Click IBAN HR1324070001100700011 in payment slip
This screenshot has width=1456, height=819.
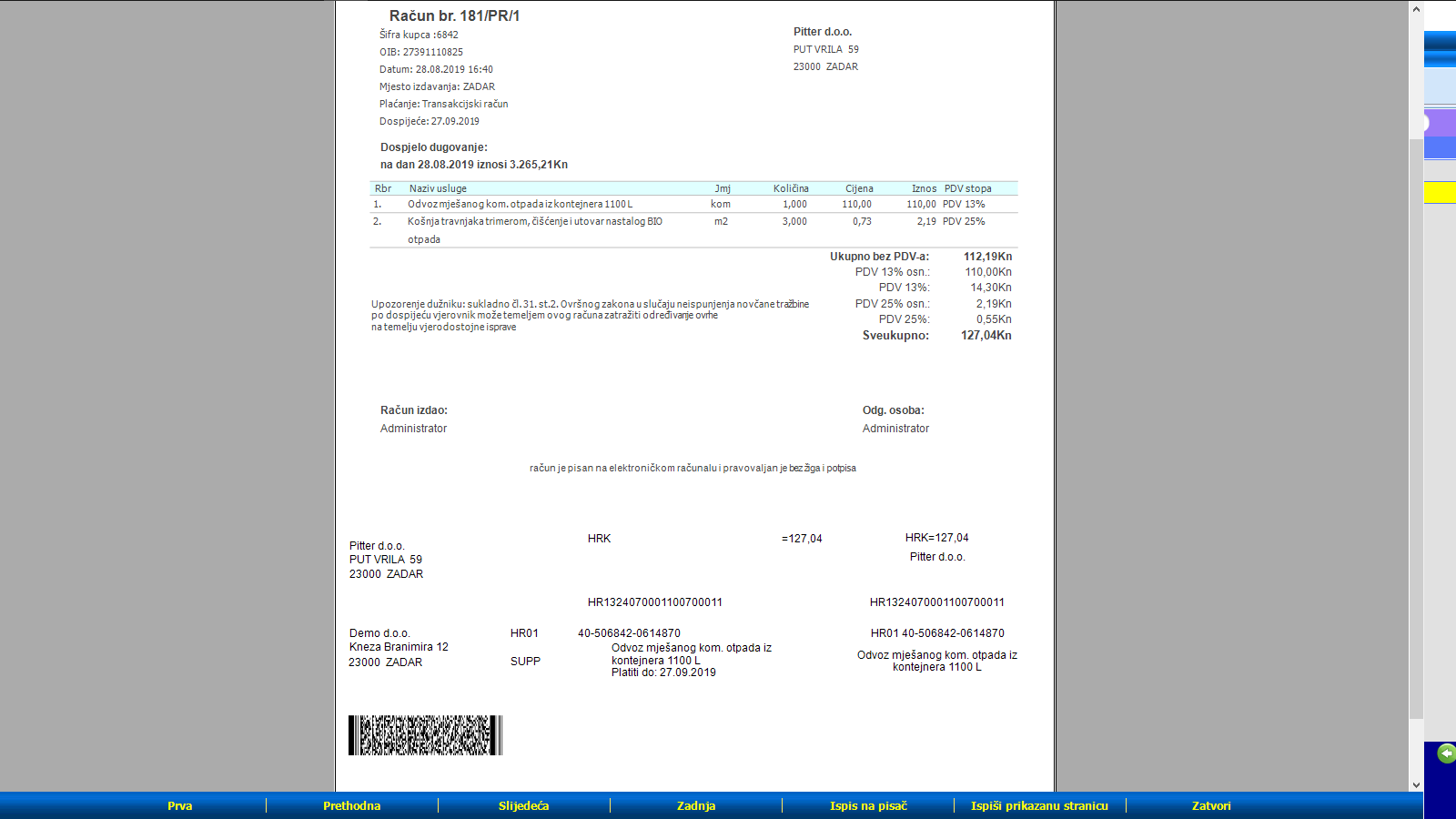(x=654, y=602)
